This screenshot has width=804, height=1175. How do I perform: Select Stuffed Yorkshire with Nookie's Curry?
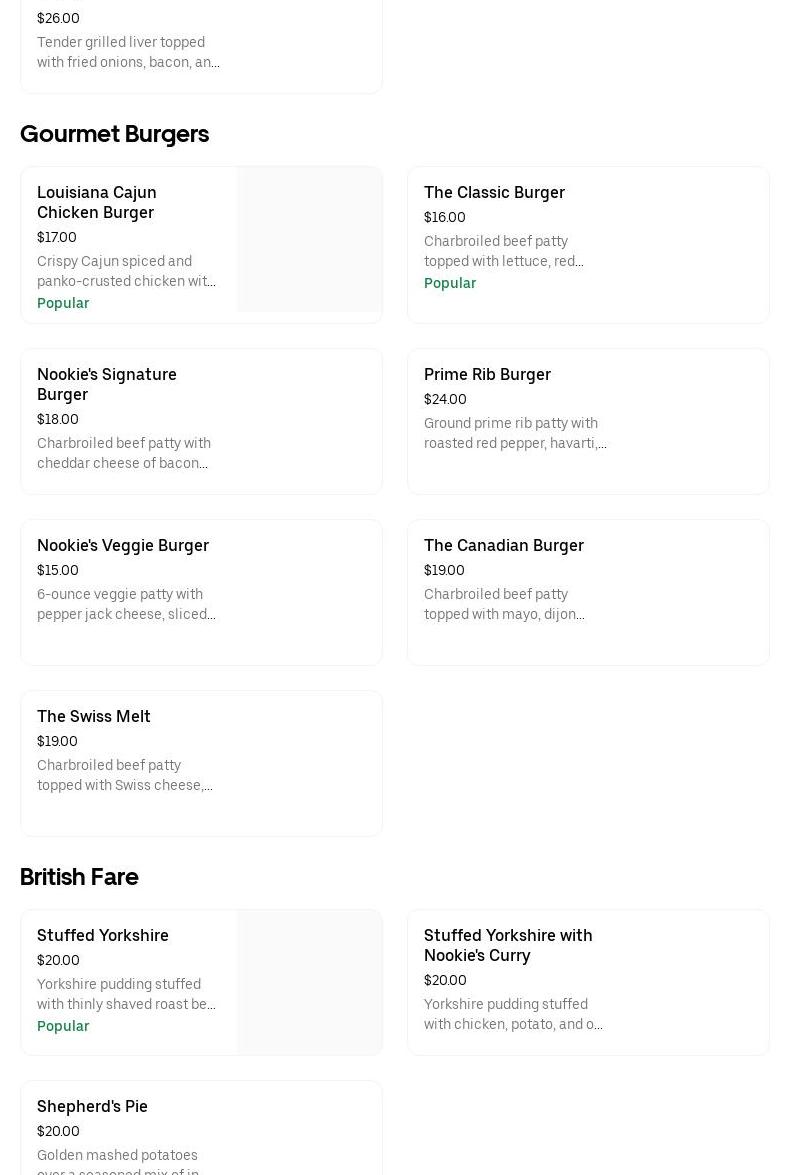pos(508,945)
